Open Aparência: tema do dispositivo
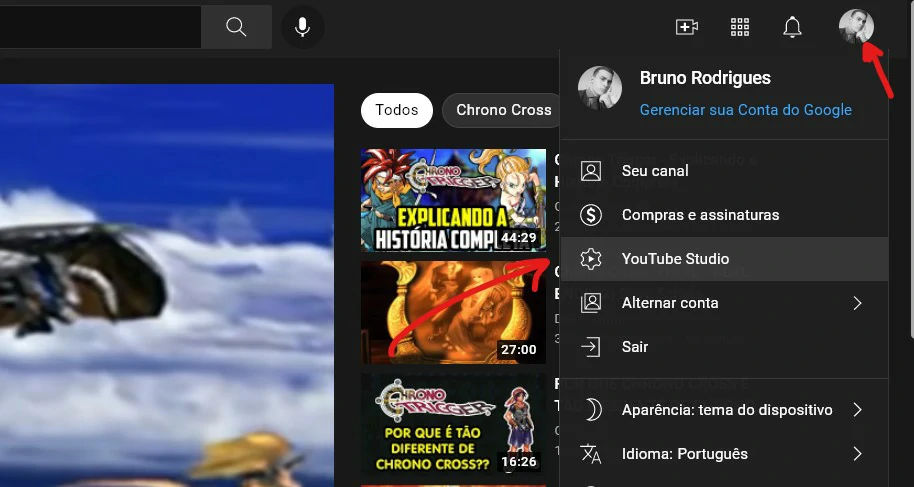The width and height of the screenshot is (914, 487). coord(724,410)
